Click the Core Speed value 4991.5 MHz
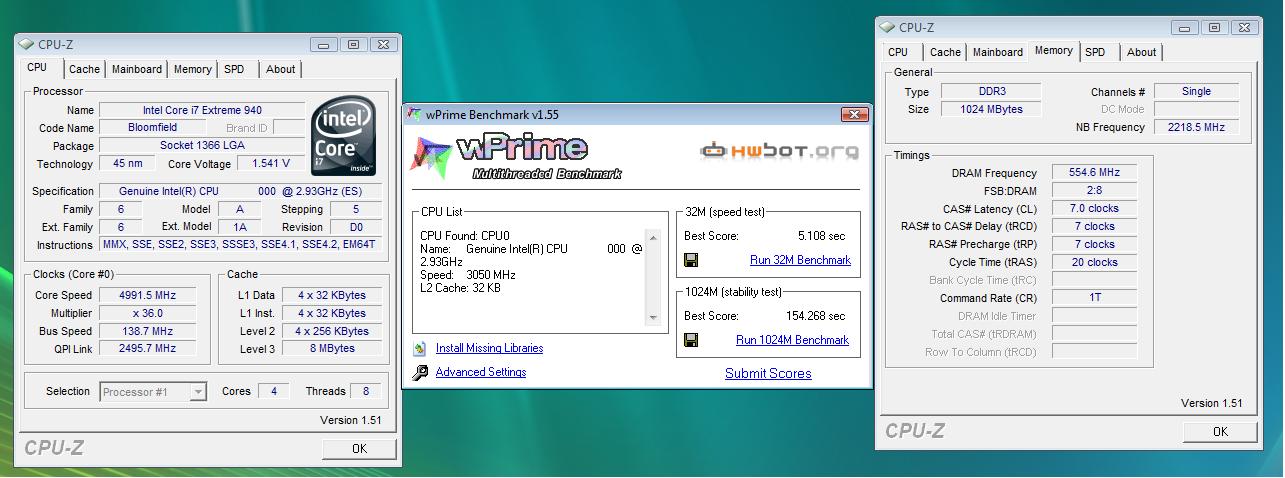 coord(148,295)
